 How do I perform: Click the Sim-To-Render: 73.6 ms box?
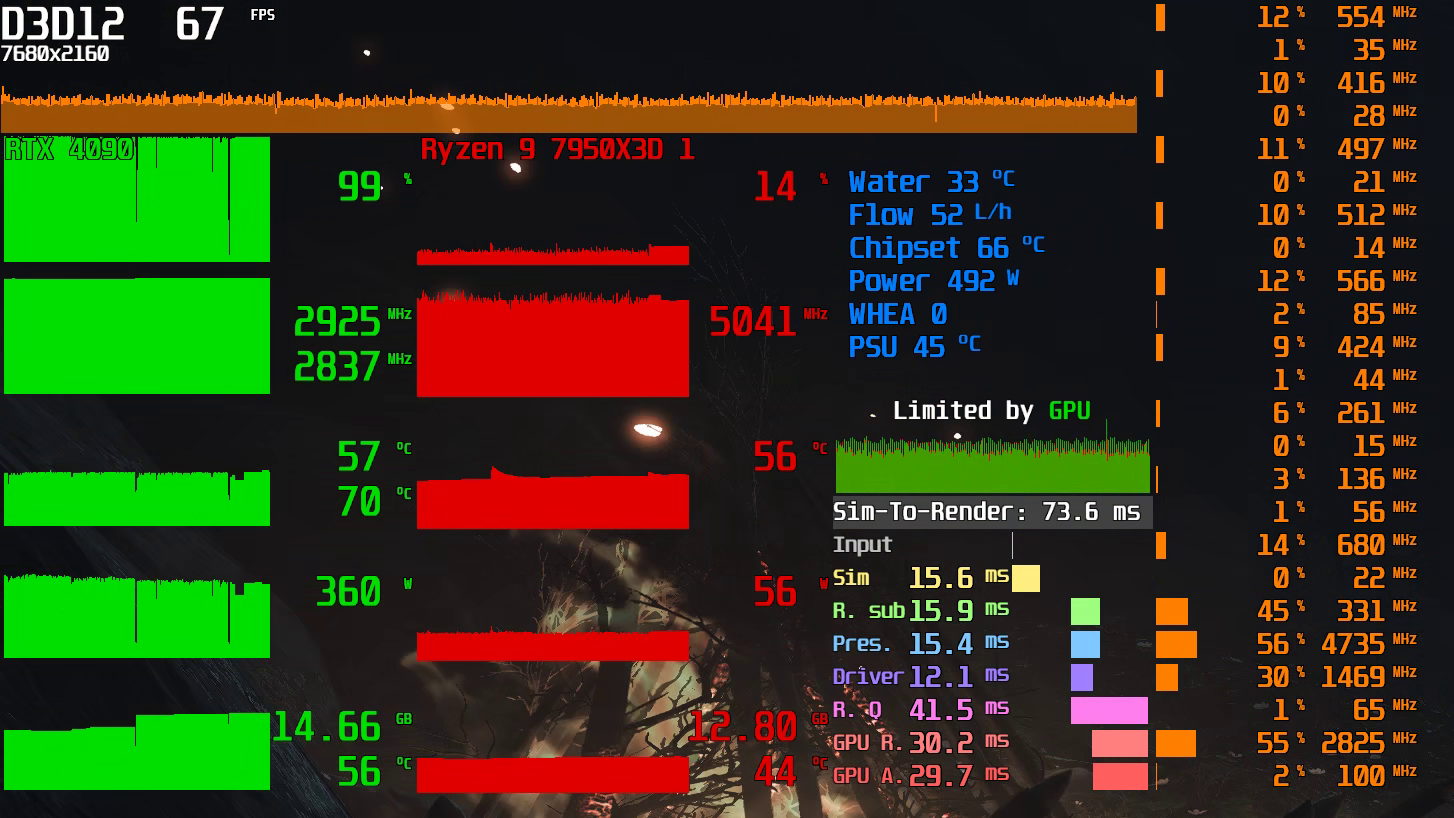(x=993, y=512)
